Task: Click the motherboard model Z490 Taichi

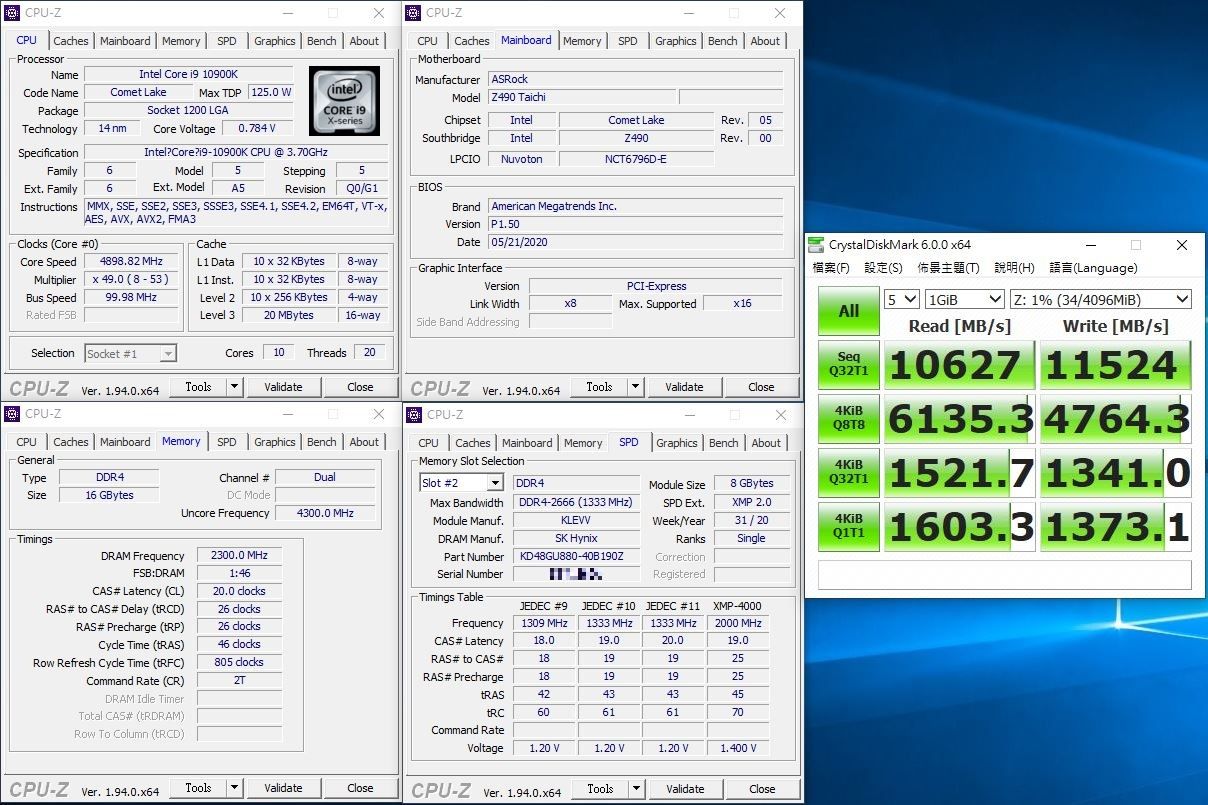Action: pyautogui.click(x=581, y=97)
